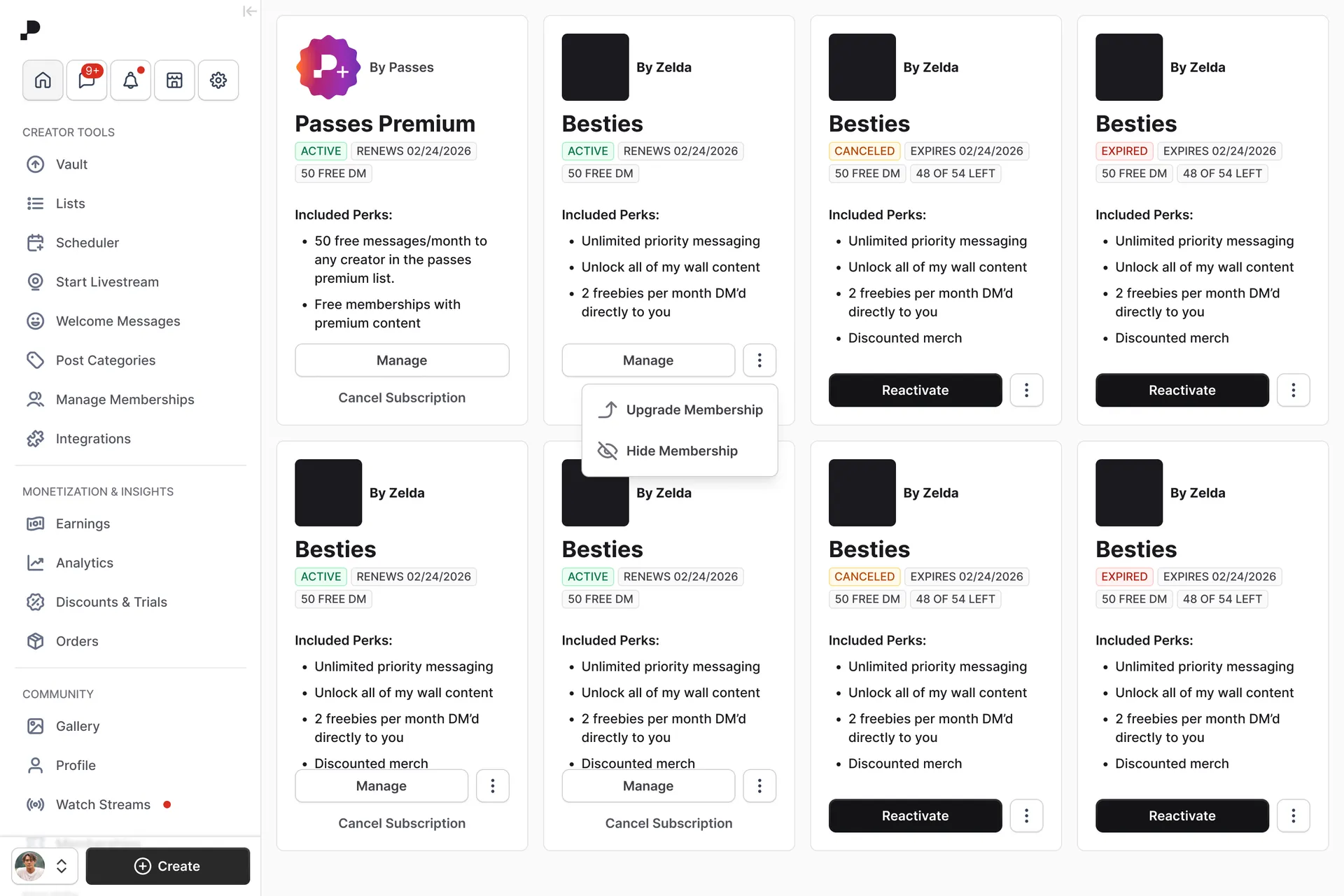The image size is (1344, 896).
Task: Open messages with 9+ unread badge
Action: [87, 80]
